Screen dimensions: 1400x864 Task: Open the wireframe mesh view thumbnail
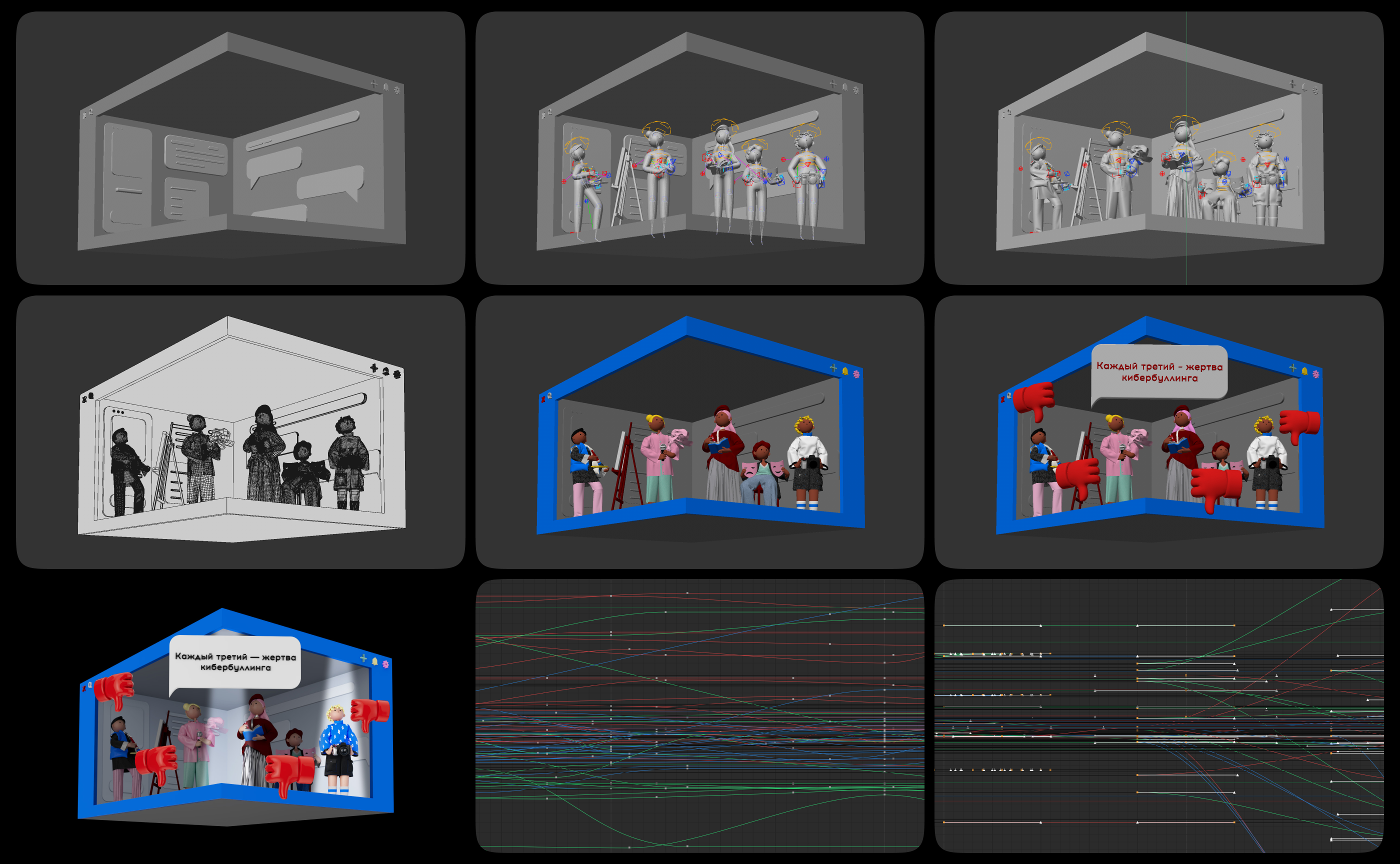coord(240,432)
